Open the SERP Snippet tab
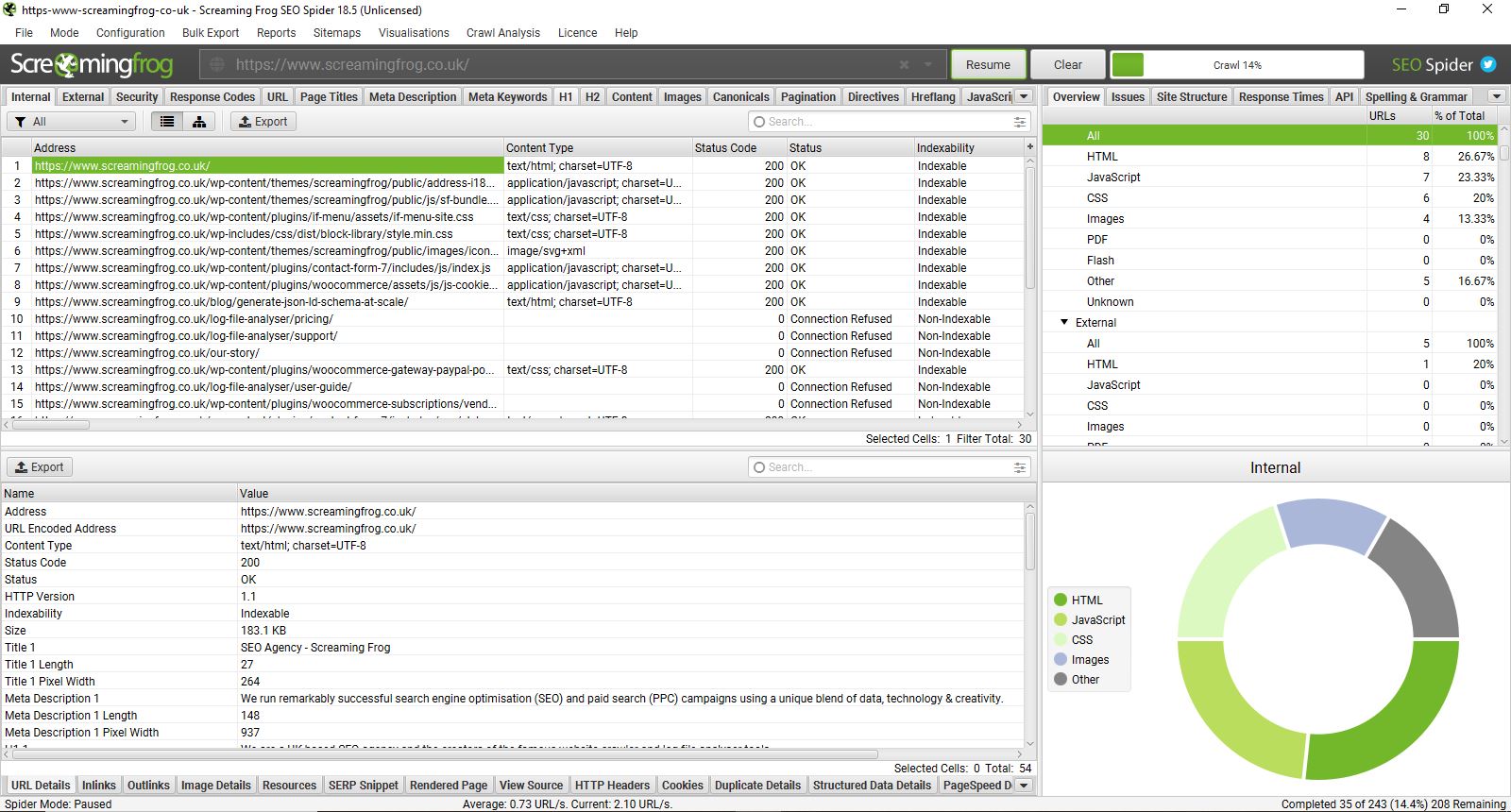 (x=364, y=785)
